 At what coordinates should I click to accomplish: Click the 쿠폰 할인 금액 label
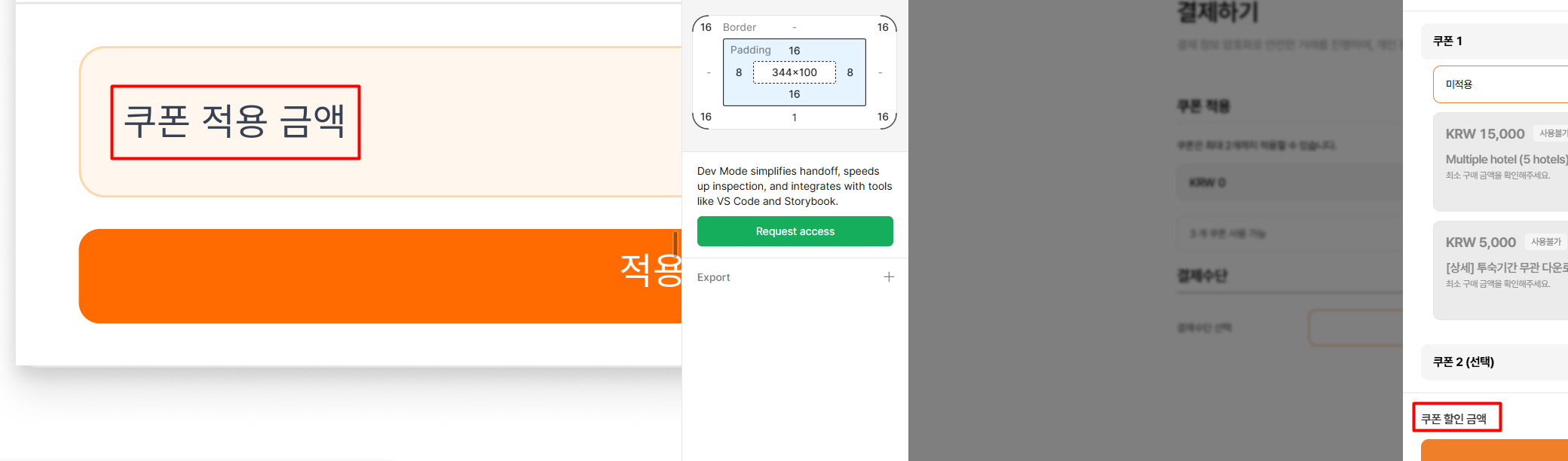pos(1453,419)
